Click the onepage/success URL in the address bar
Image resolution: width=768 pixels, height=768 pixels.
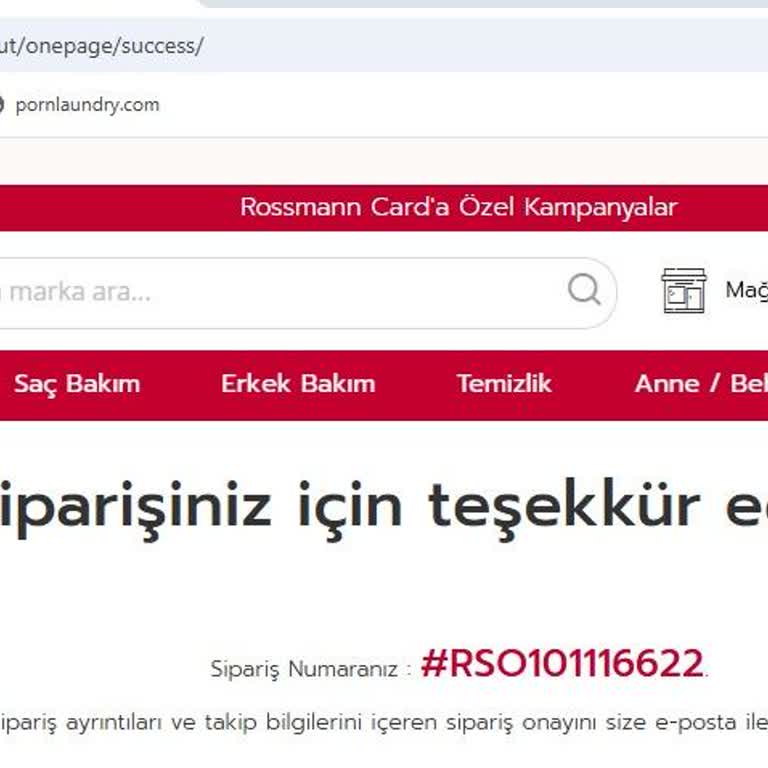101,46
